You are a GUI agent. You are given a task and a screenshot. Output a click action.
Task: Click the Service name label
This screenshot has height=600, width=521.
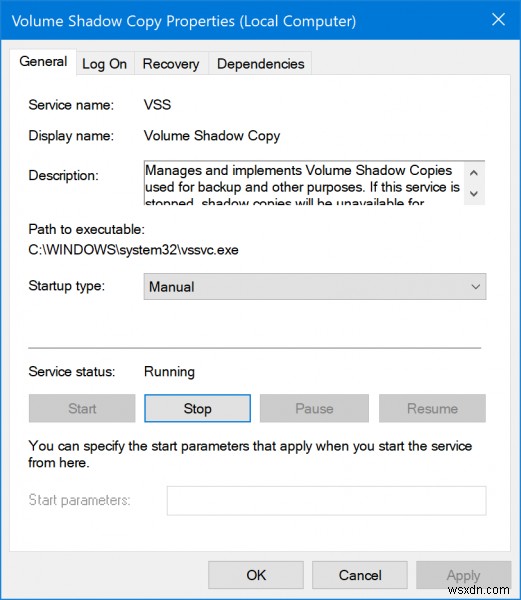click(x=71, y=104)
